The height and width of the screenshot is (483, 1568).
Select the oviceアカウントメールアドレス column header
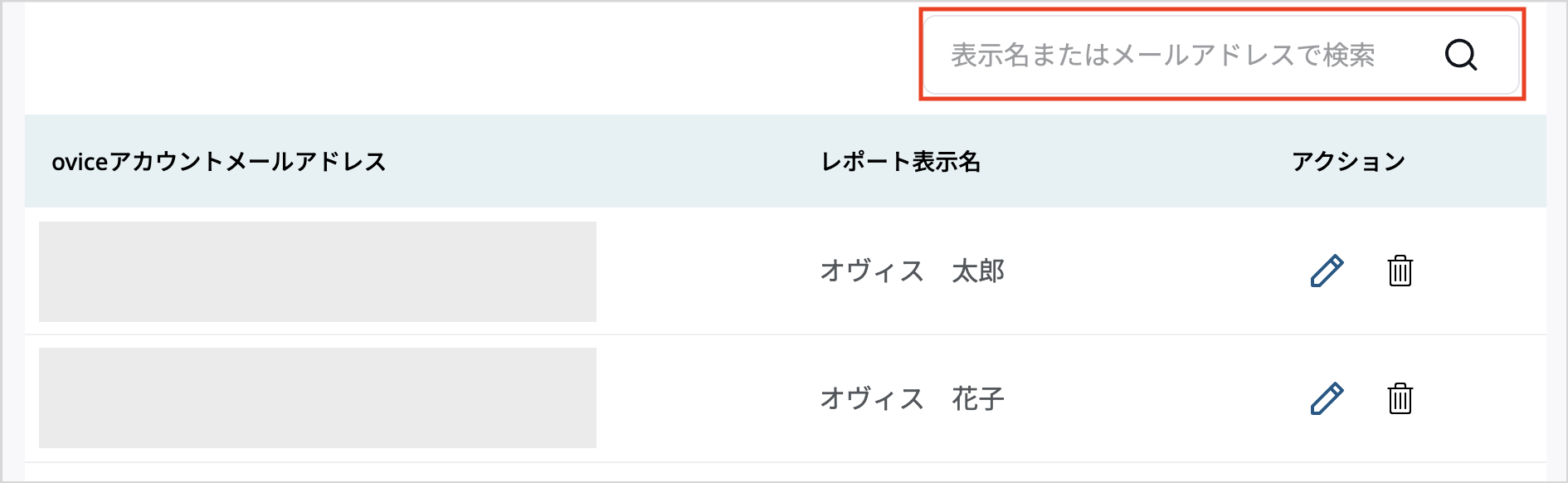tap(220, 163)
